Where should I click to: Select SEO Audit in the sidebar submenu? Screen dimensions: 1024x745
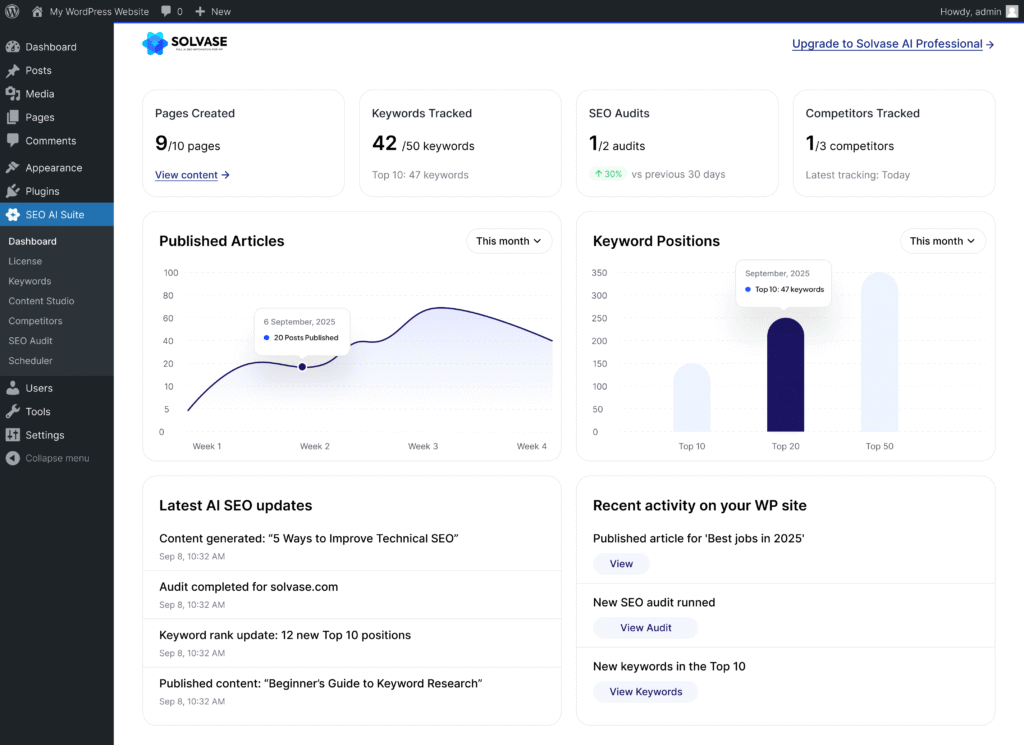click(x=30, y=341)
